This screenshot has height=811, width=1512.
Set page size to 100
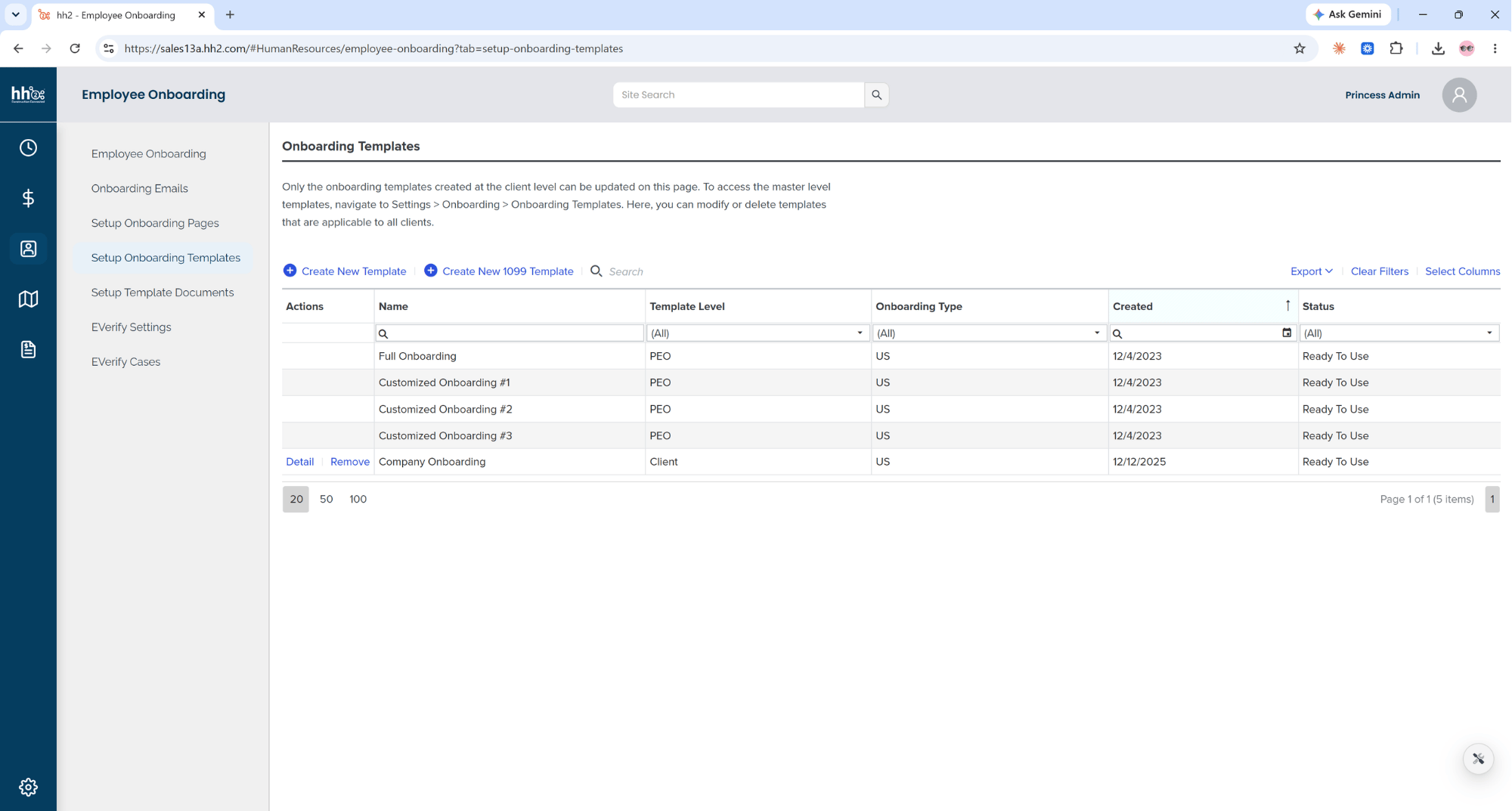coord(358,499)
